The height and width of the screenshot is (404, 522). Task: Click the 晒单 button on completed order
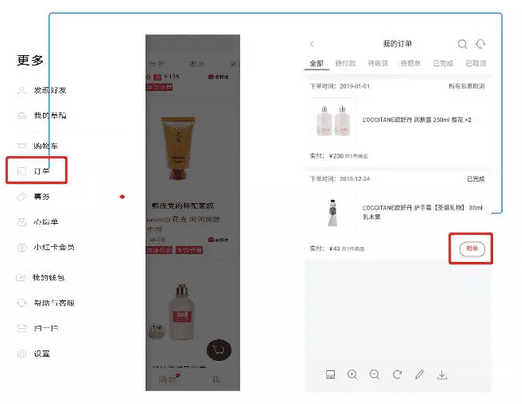pos(472,249)
